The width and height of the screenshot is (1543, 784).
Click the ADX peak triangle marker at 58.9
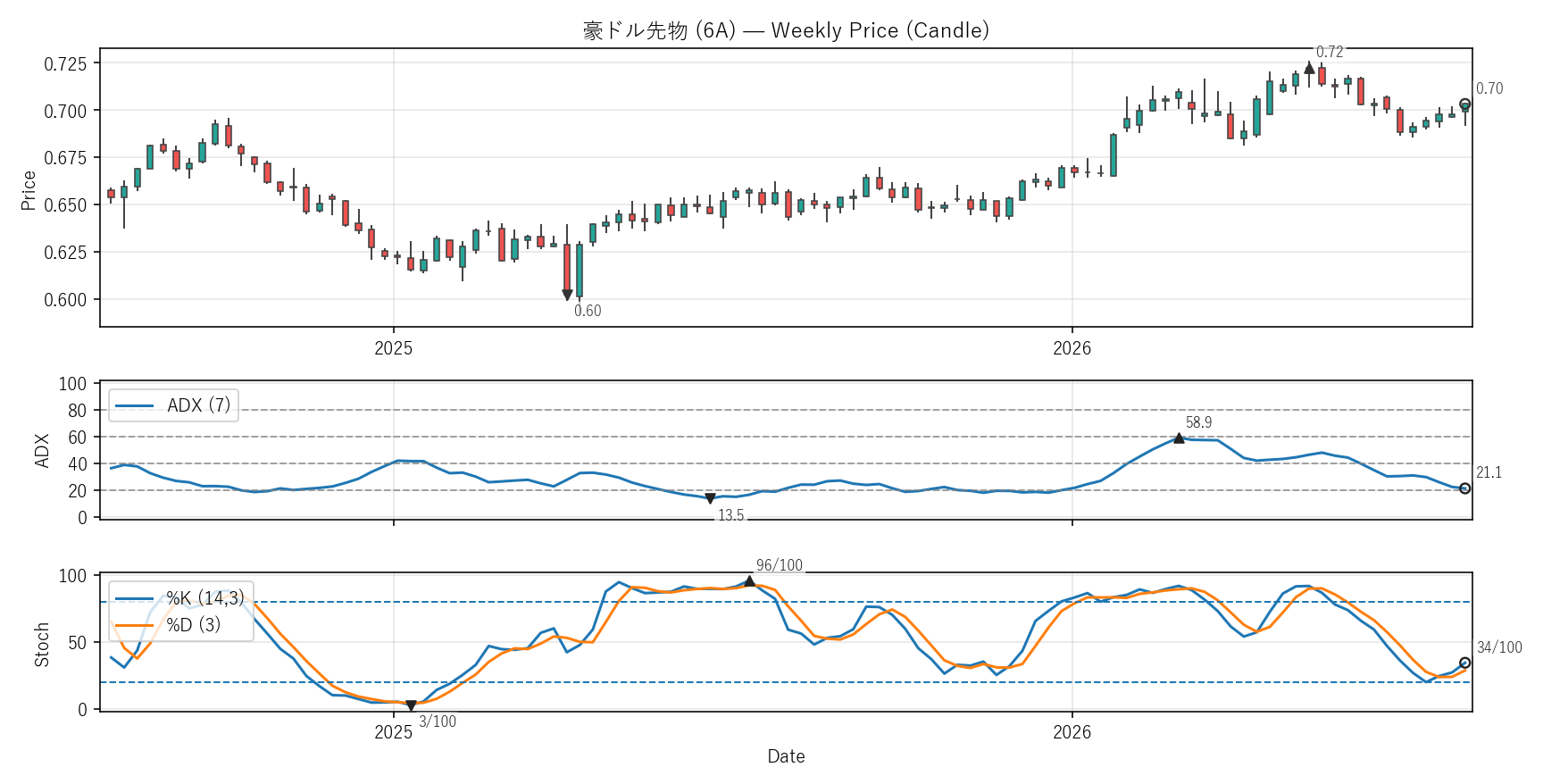[1179, 438]
